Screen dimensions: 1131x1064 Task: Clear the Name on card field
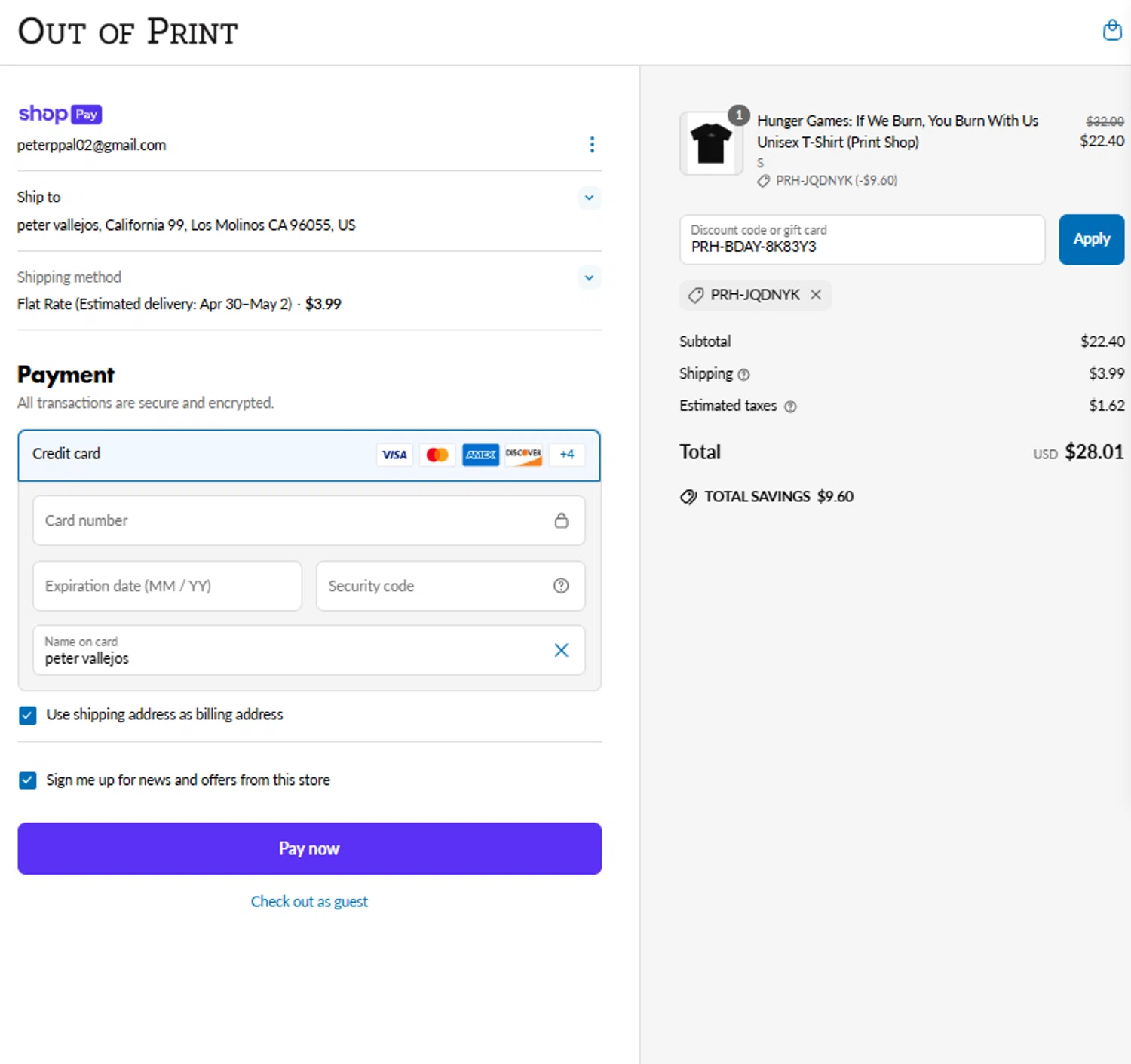562,650
